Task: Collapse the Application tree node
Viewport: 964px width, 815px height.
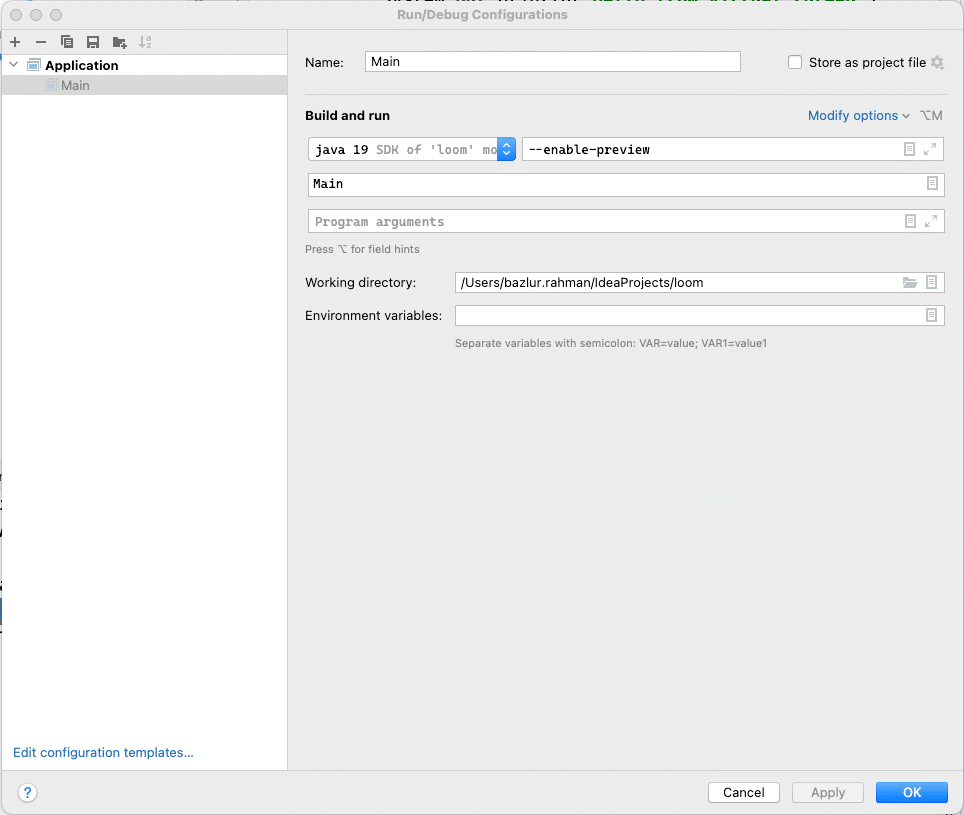Action: [14, 65]
